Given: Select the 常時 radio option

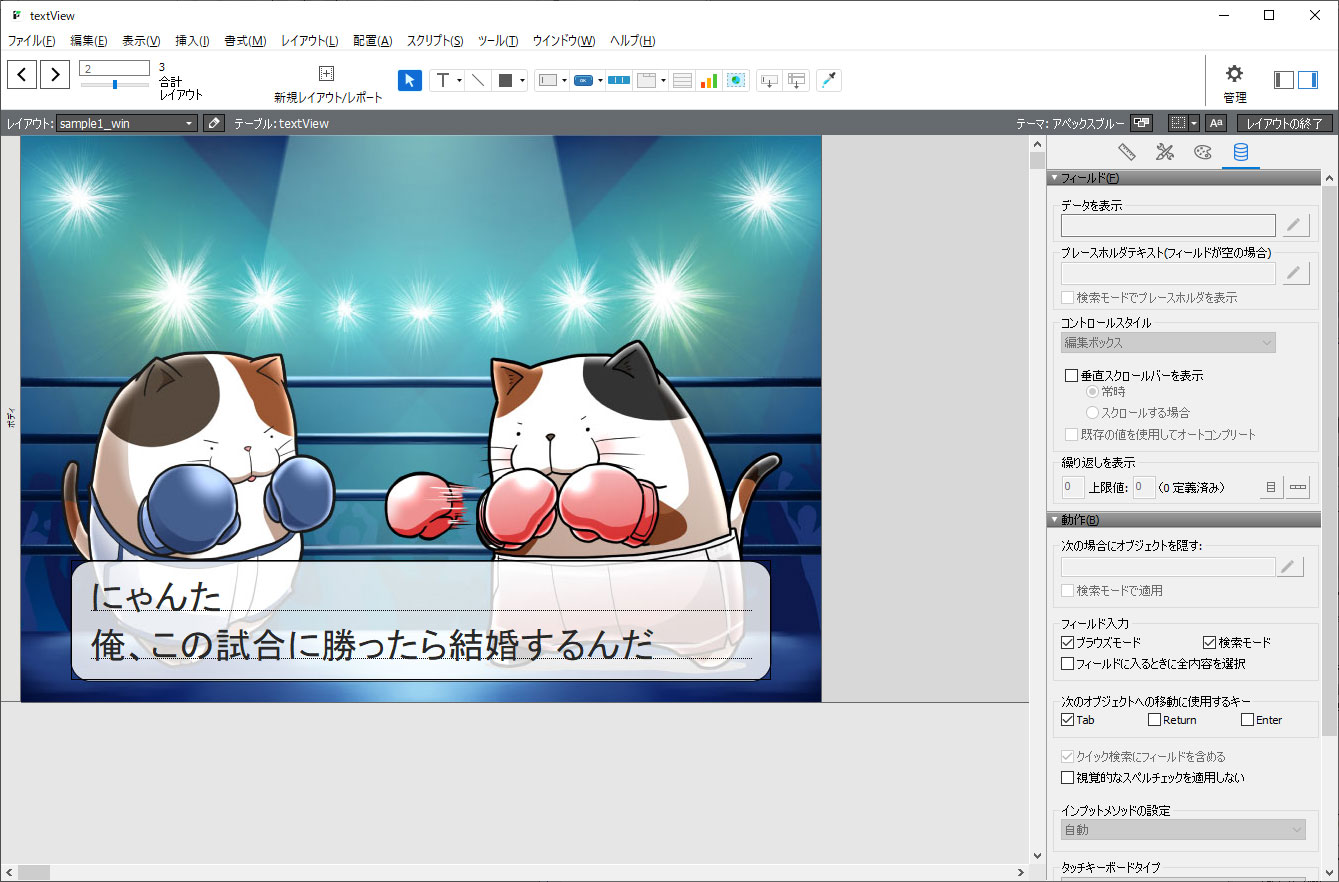Looking at the screenshot, I should coord(1092,391).
